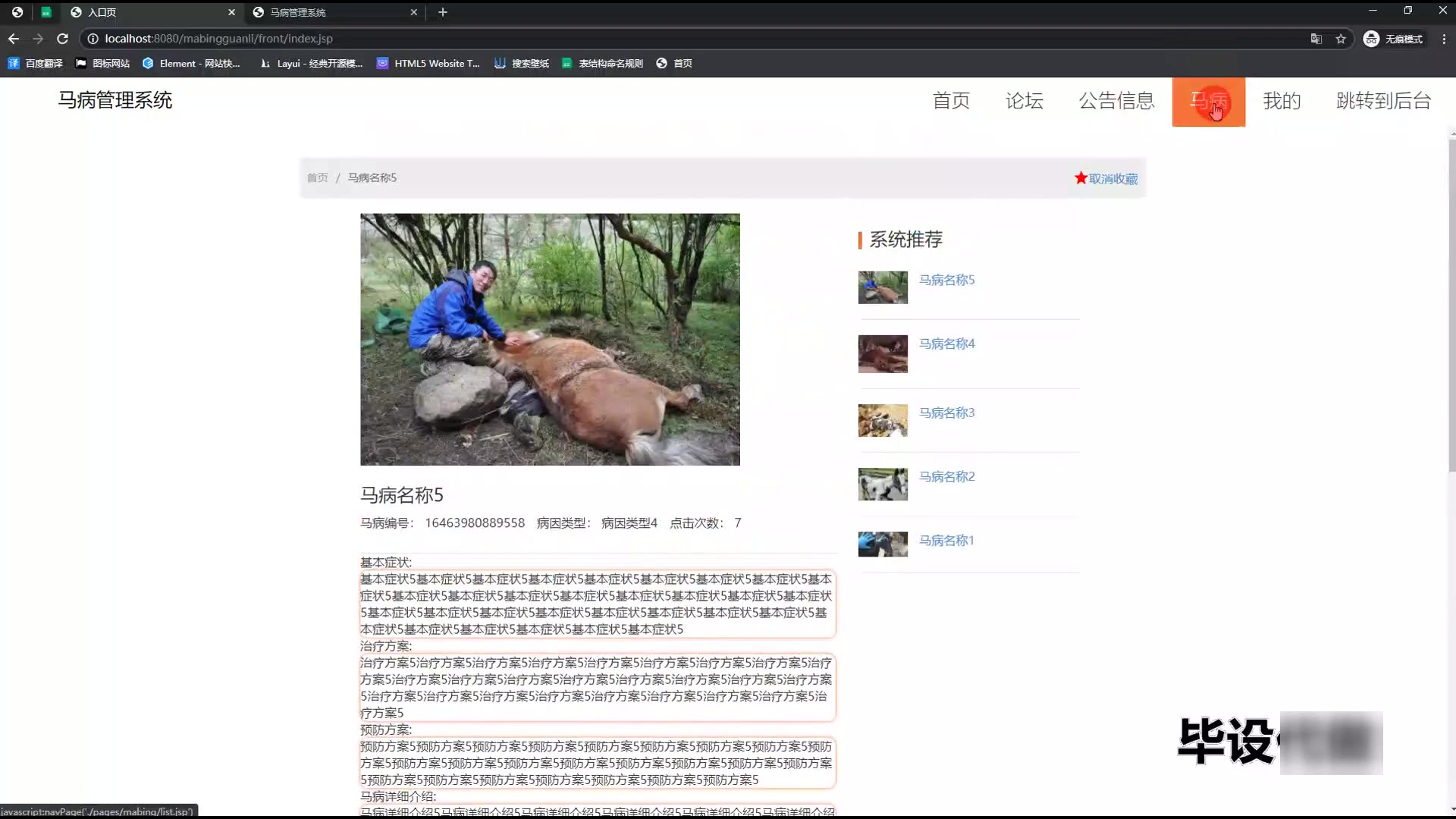The image size is (1456, 819).
Task: Click 跳转到后台 link
Action: (1383, 101)
